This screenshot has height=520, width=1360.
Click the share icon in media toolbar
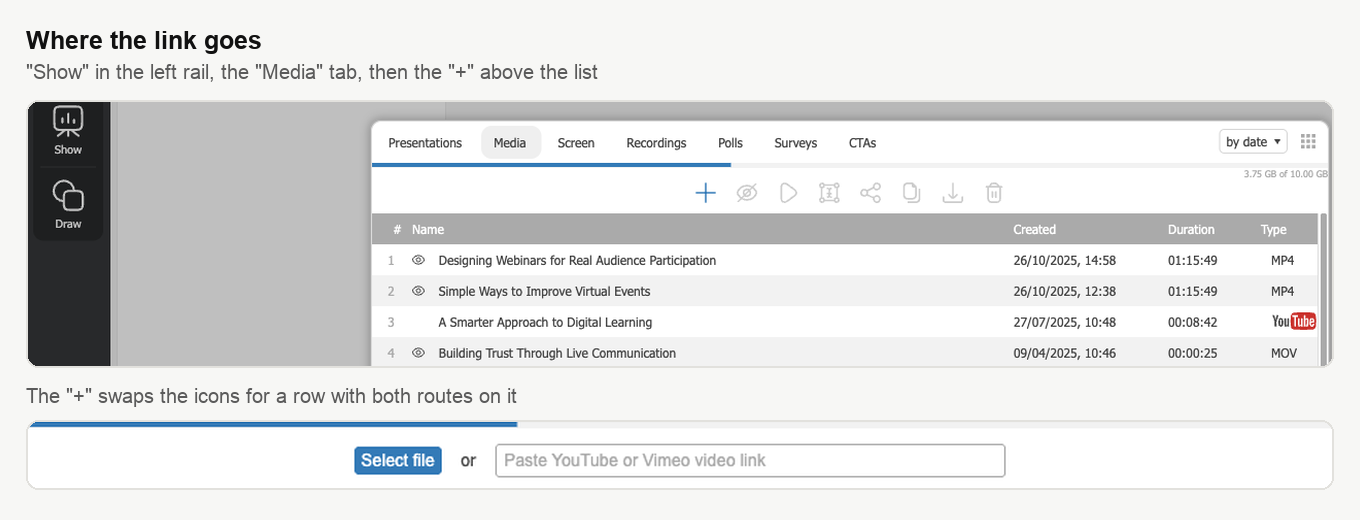click(x=870, y=193)
